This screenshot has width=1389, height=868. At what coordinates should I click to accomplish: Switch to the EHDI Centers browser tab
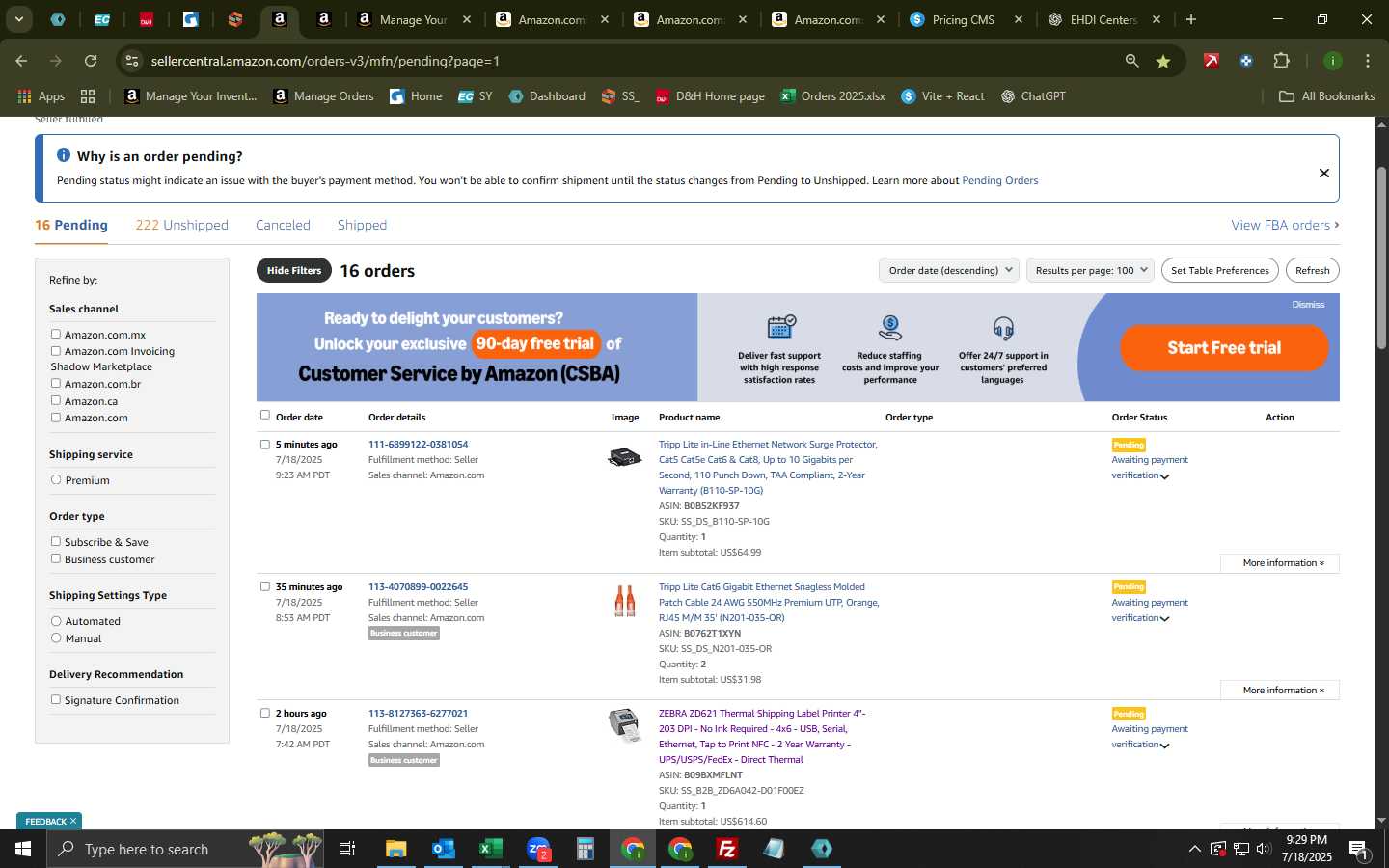point(1103,19)
